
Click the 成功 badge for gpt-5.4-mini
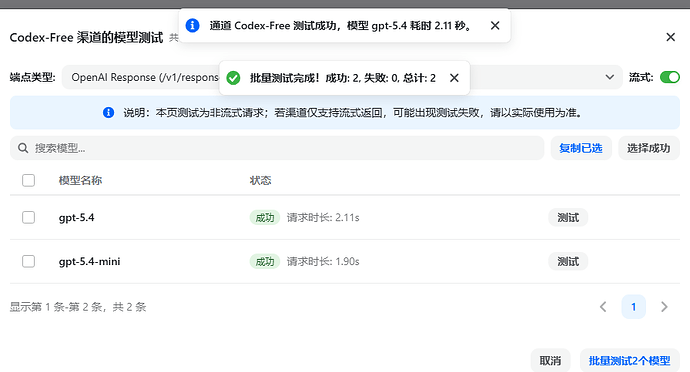click(x=265, y=262)
